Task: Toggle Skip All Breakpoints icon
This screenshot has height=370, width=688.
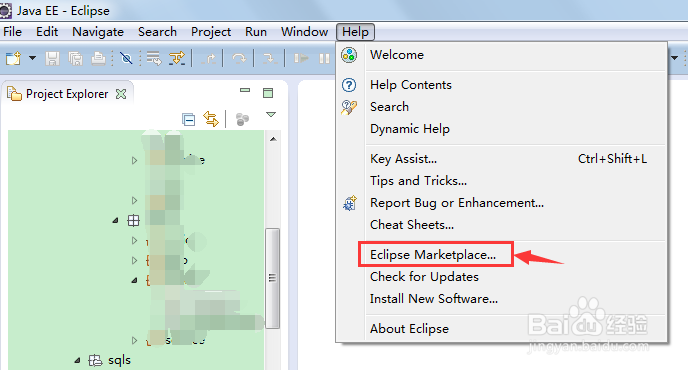Action: 126,58
